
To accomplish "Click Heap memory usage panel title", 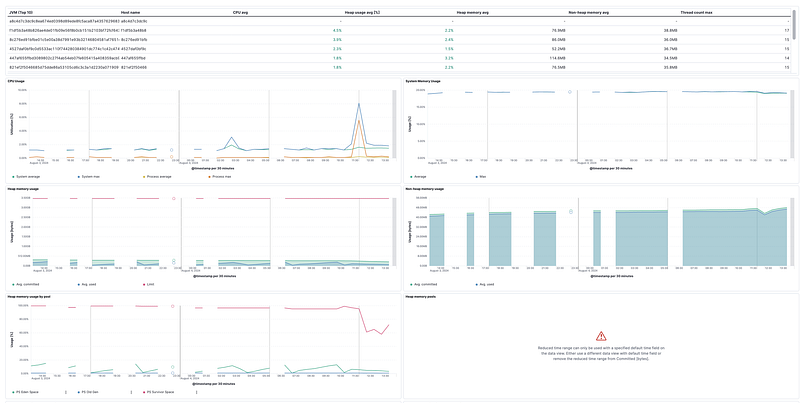I will pyautogui.click(x=20, y=189).
